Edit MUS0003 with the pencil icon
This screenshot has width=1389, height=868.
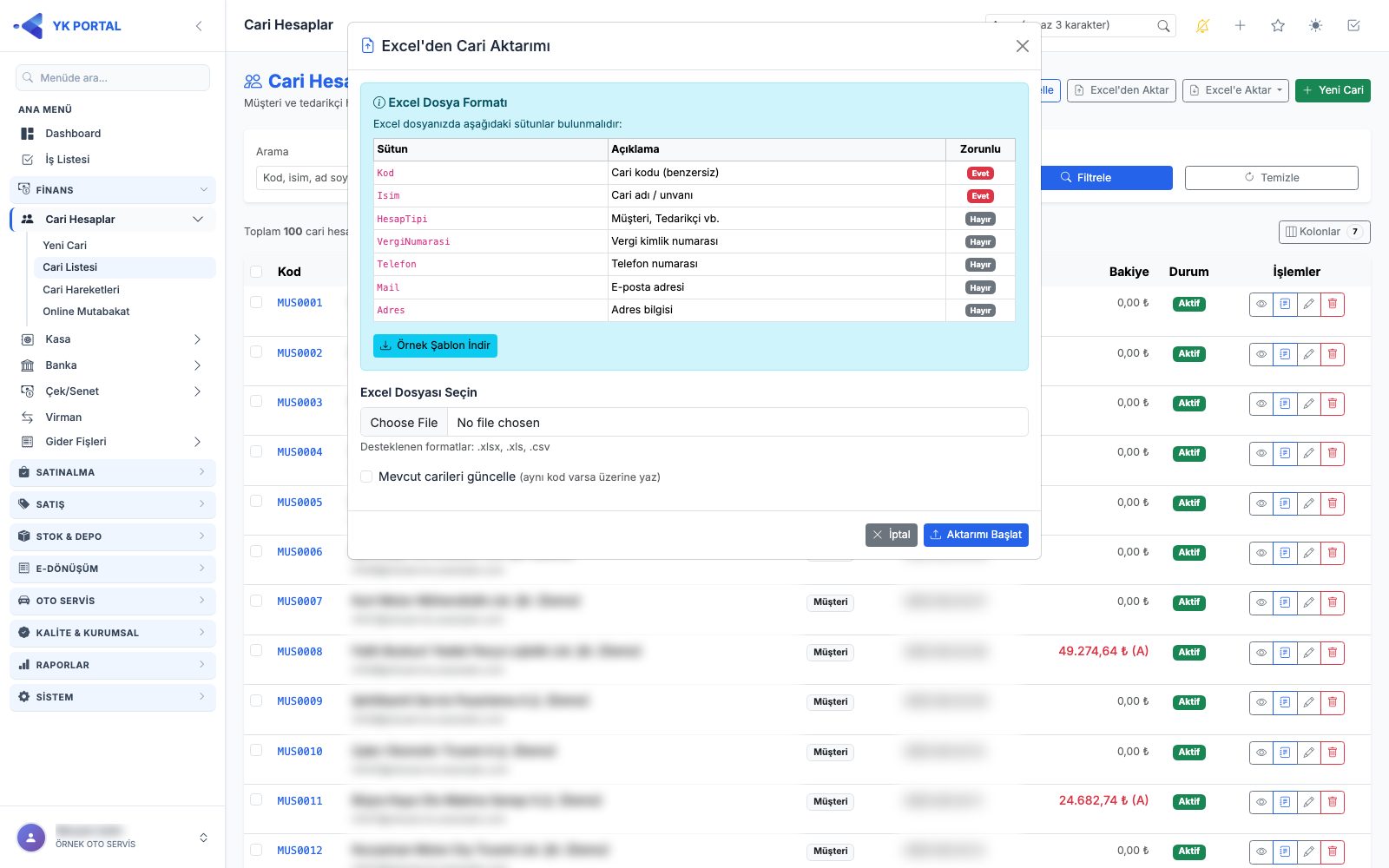(x=1308, y=404)
